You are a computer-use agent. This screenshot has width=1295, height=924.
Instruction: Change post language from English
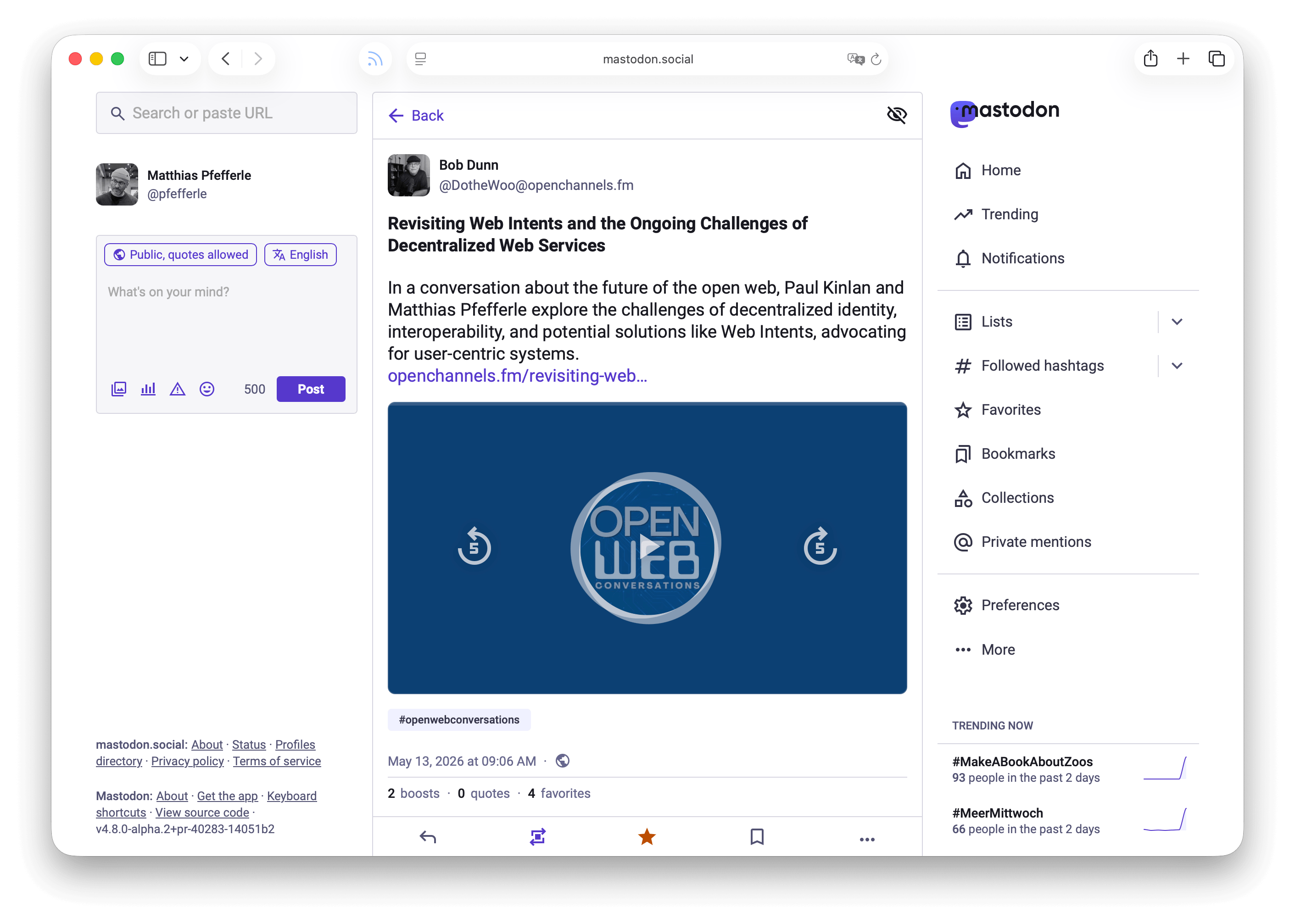click(x=301, y=254)
